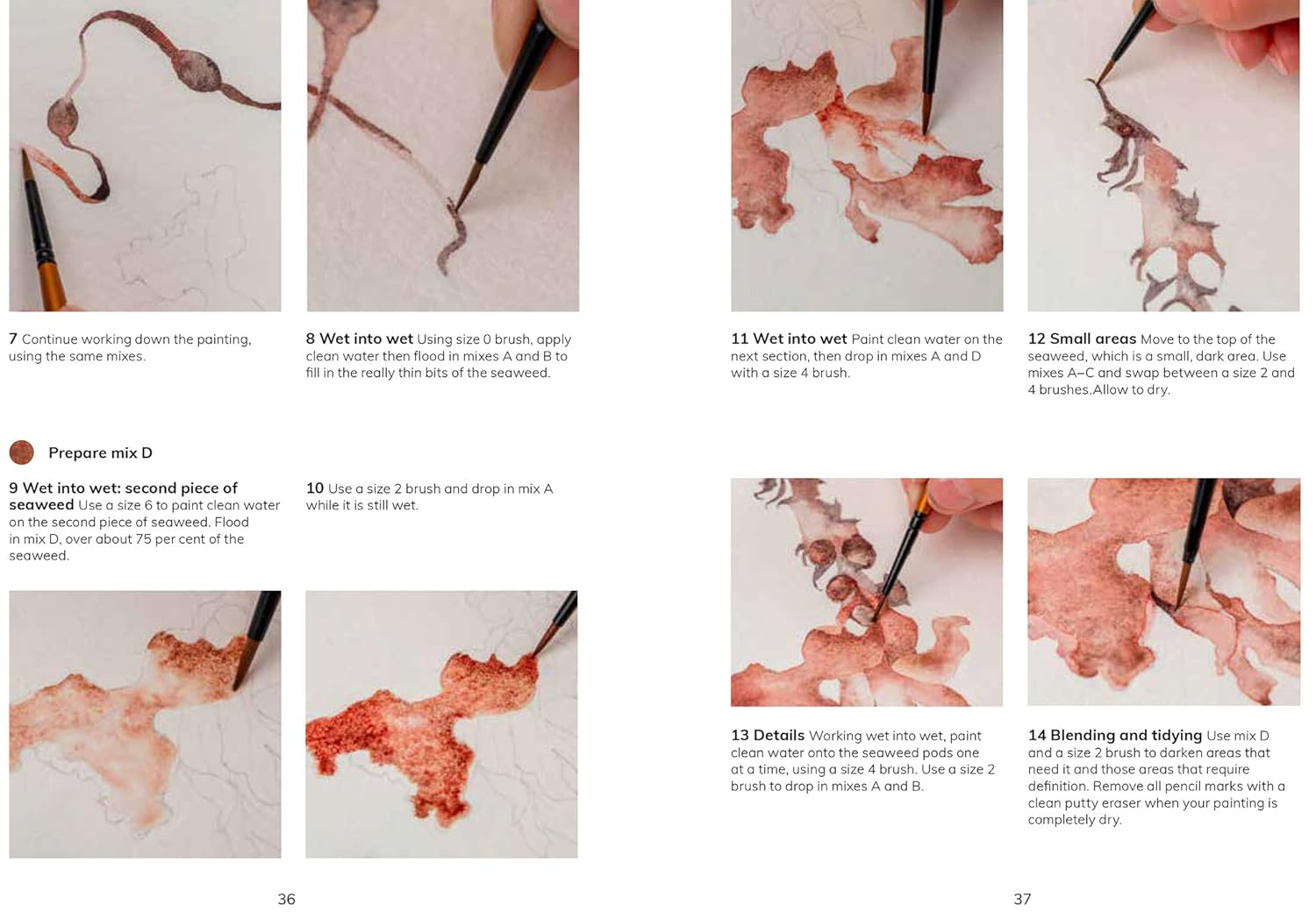Click the step 7 caption text

130,347
